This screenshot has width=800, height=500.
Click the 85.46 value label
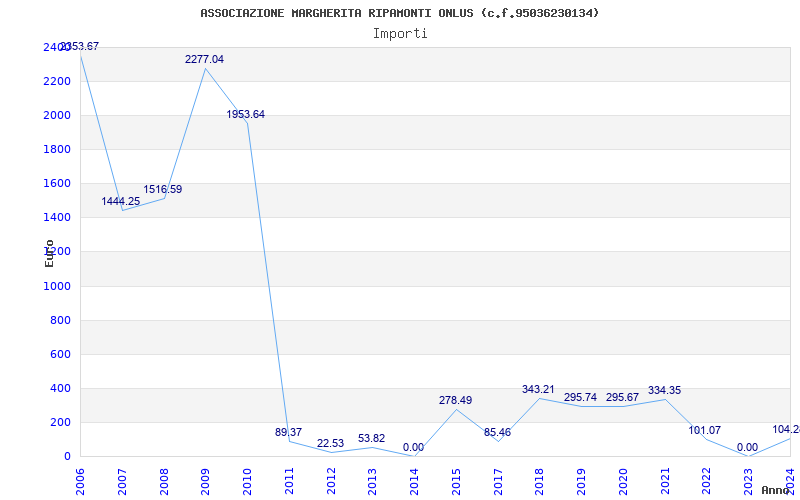coord(497,433)
